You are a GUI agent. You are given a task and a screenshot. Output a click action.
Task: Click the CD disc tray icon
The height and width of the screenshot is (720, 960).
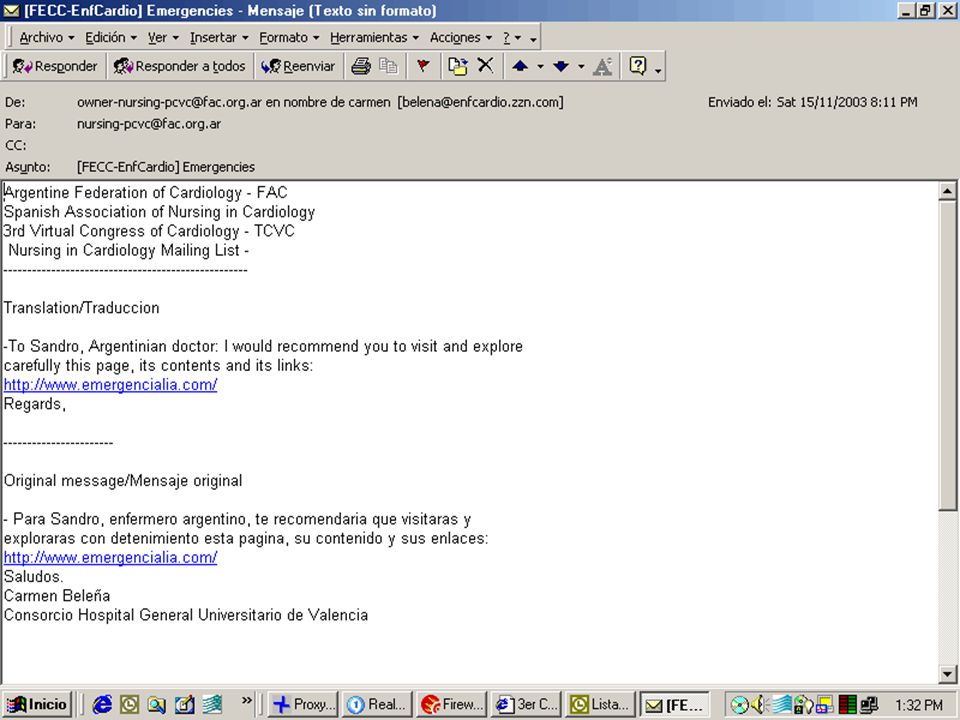[740, 705]
